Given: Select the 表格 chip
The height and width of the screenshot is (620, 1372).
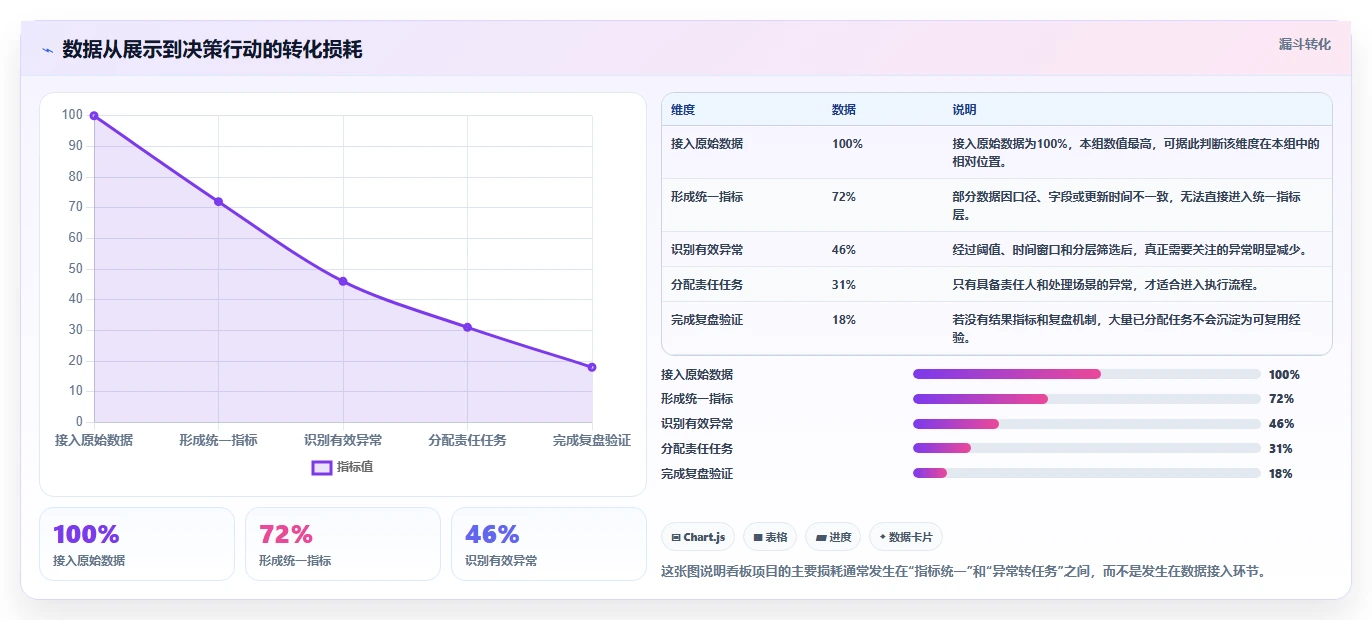Looking at the screenshot, I should pyautogui.click(x=770, y=537).
